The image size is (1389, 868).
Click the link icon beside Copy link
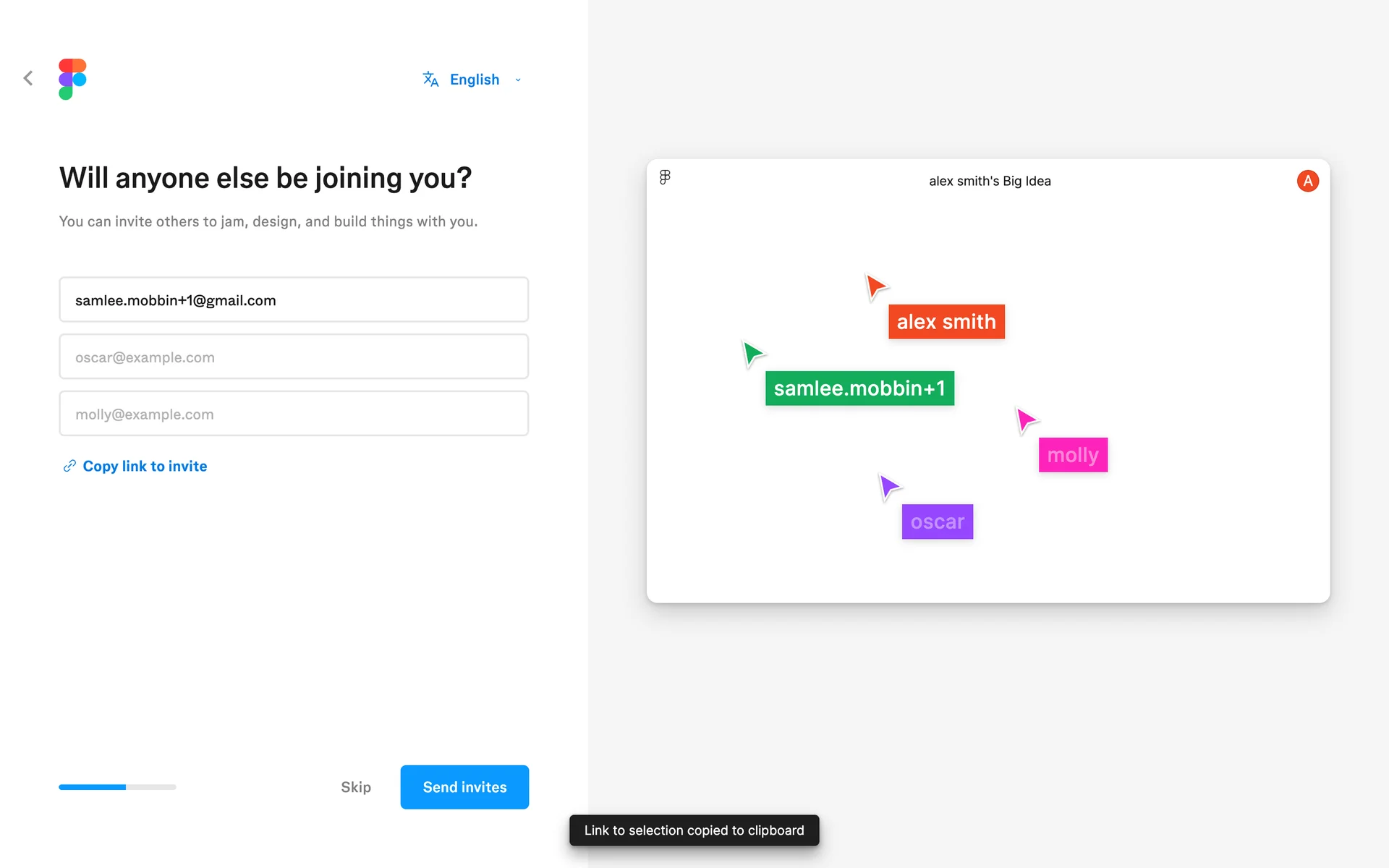click(x=69, y=466)
